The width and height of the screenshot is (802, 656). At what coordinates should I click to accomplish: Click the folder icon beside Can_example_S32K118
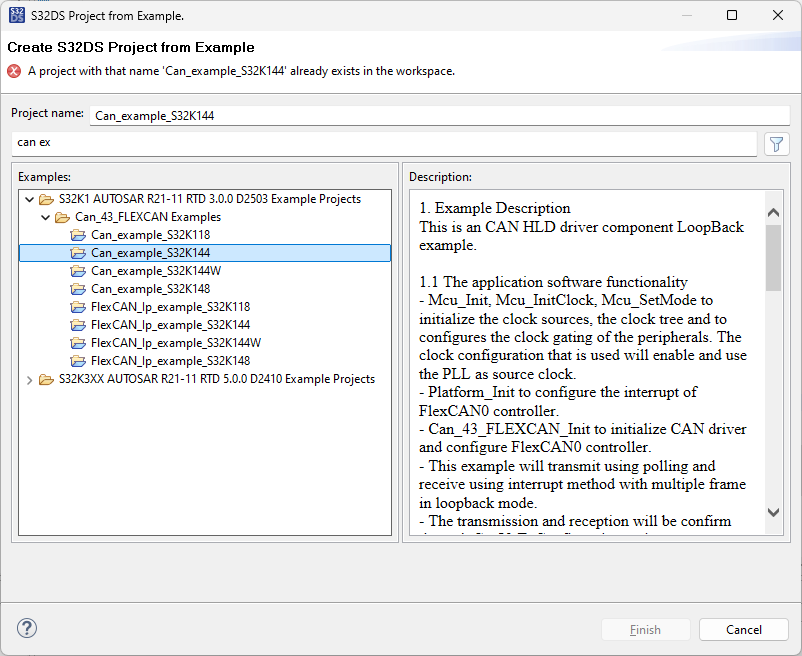pos(79,235)
